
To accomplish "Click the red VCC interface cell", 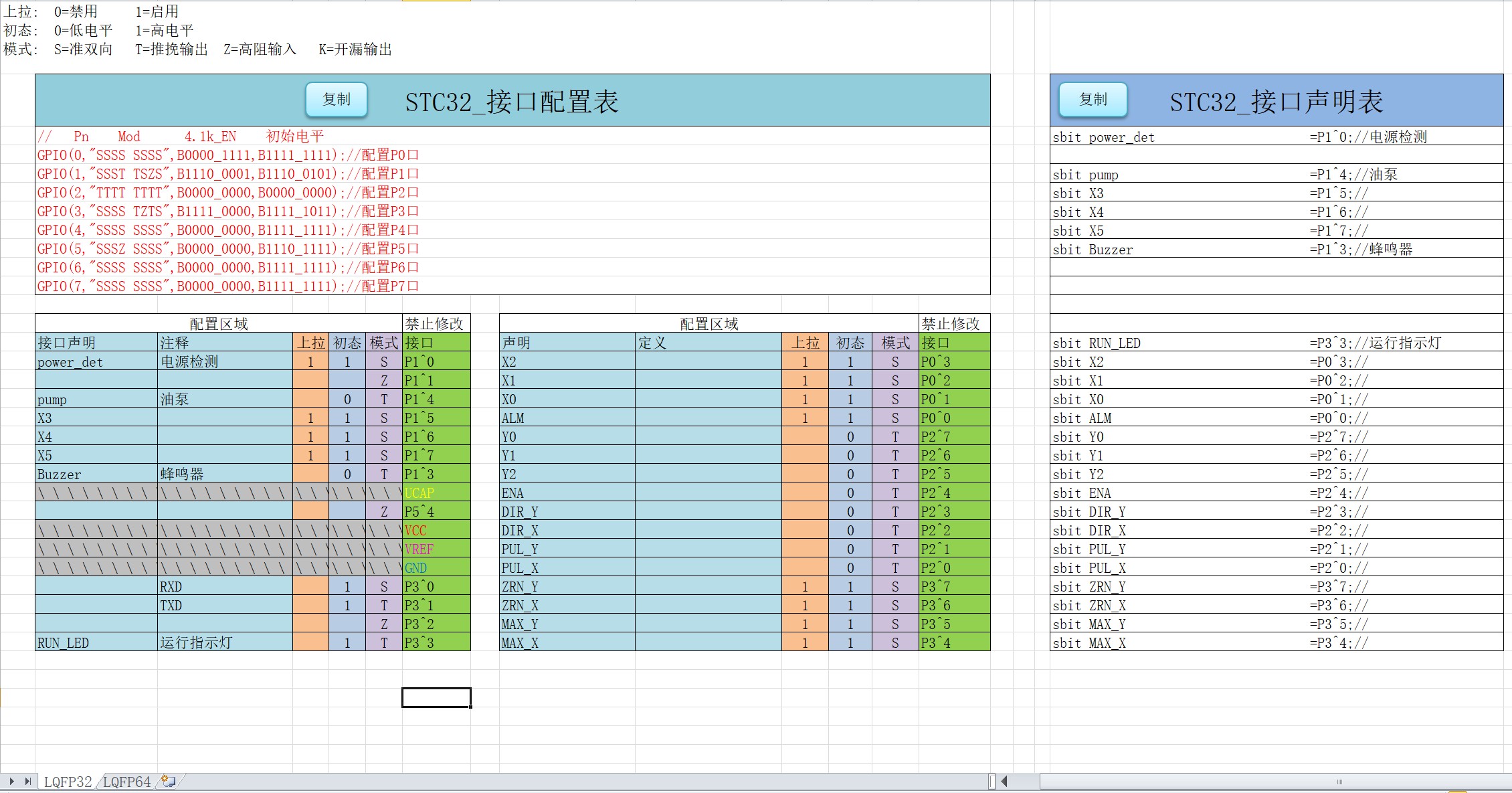I will [436, 531].
